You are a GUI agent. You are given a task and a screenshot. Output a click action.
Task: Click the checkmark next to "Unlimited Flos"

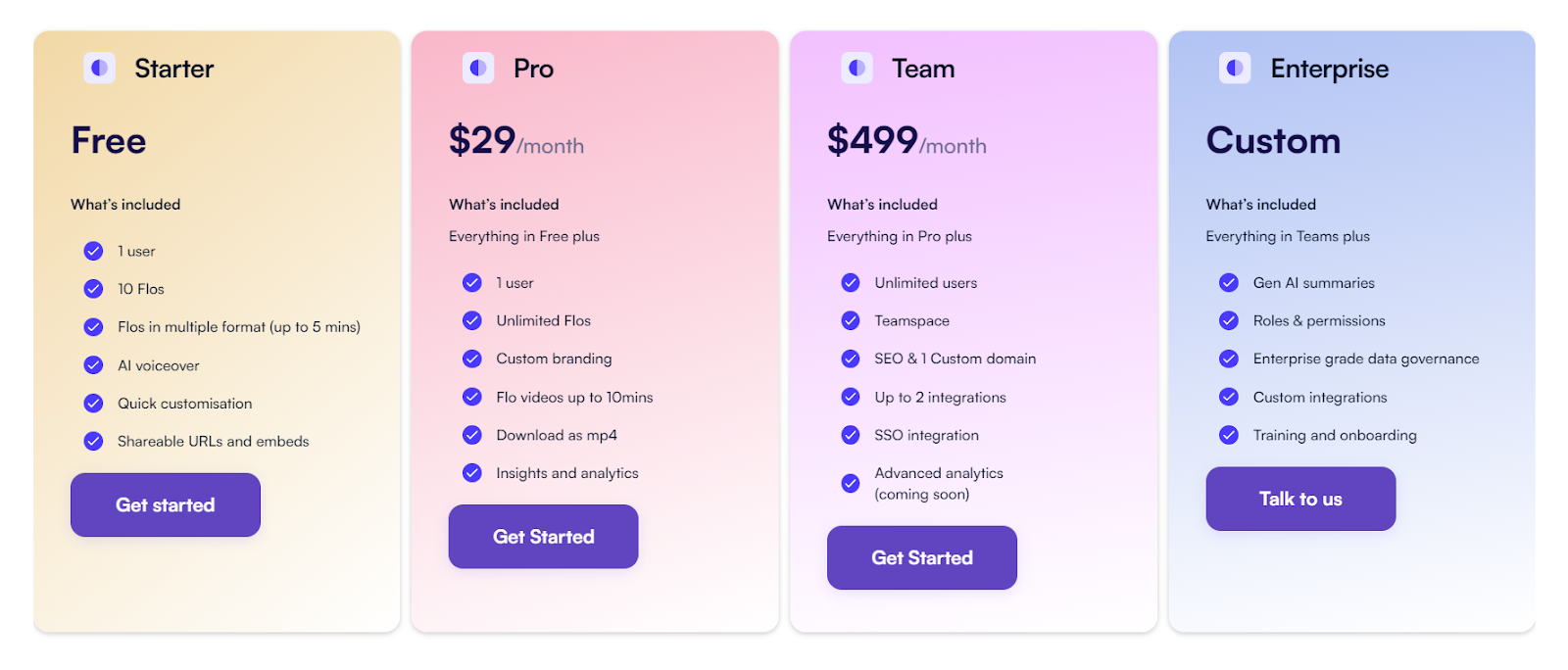[471, 320]
